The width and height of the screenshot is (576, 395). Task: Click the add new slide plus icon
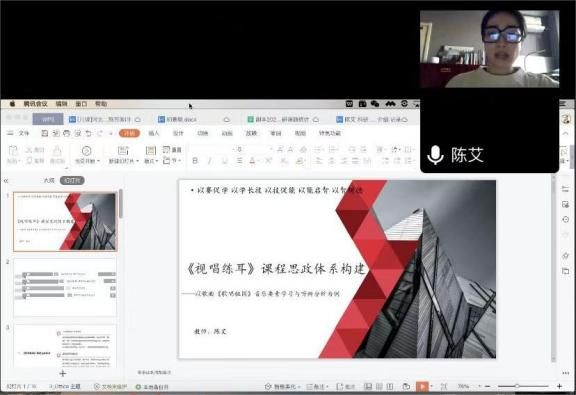pos(63,373)
